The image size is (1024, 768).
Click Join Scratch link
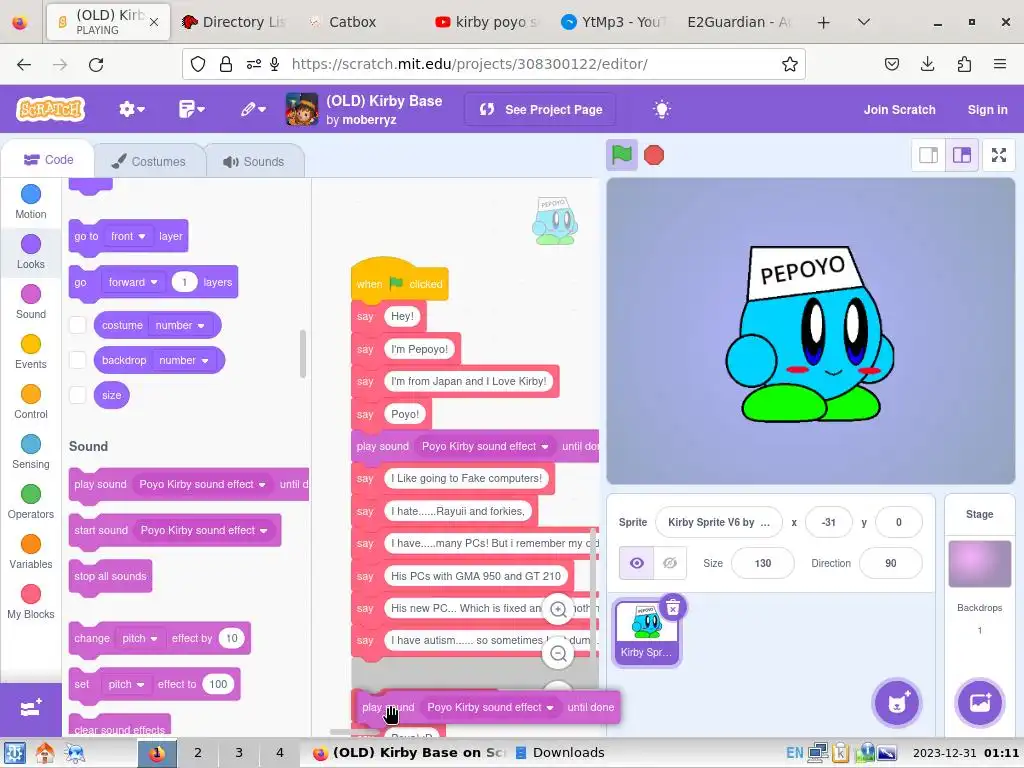(x=899, y=110)
